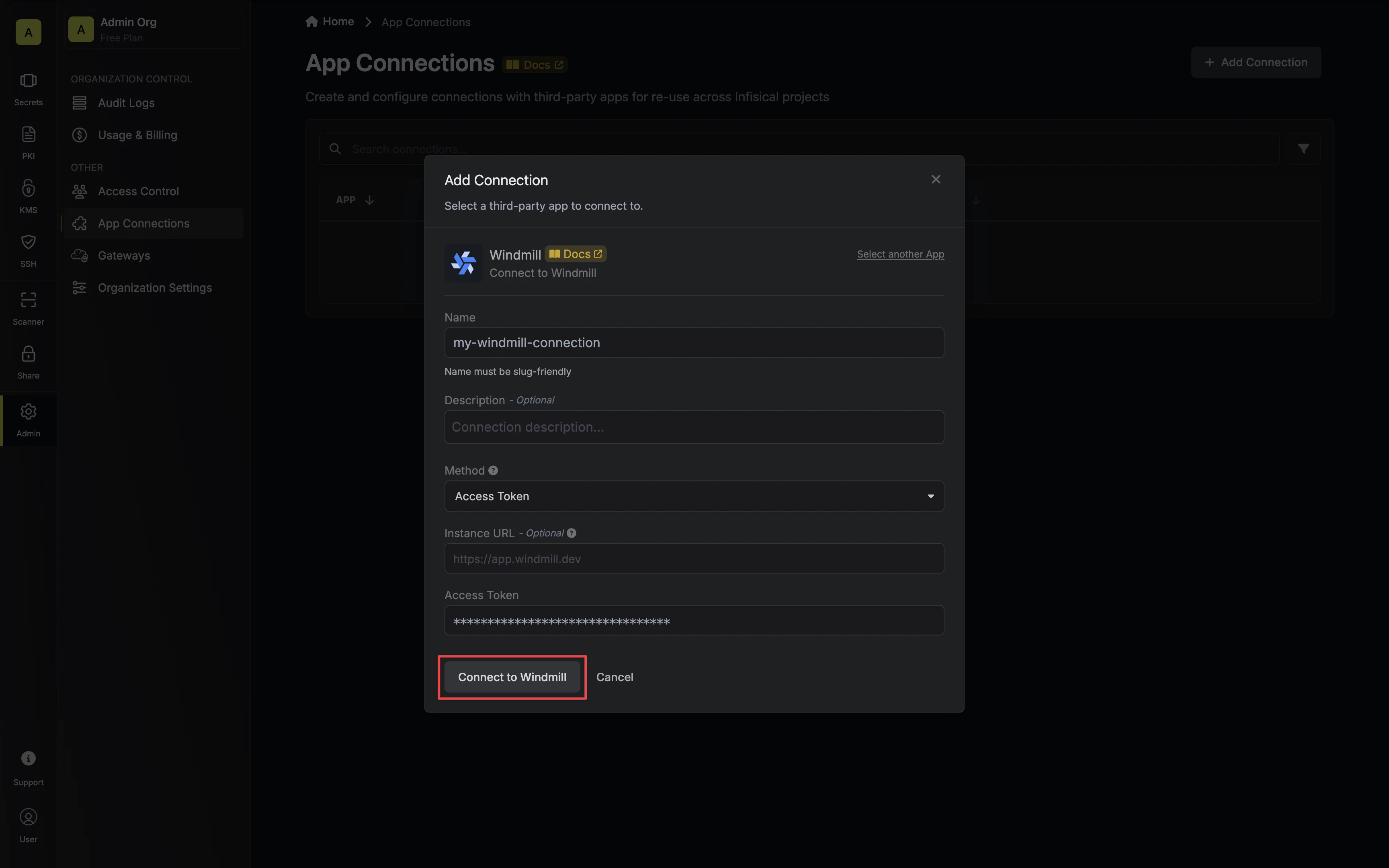Open the SSH section
This screenshot has width=1389, height=868.
(x=28, y=251)
